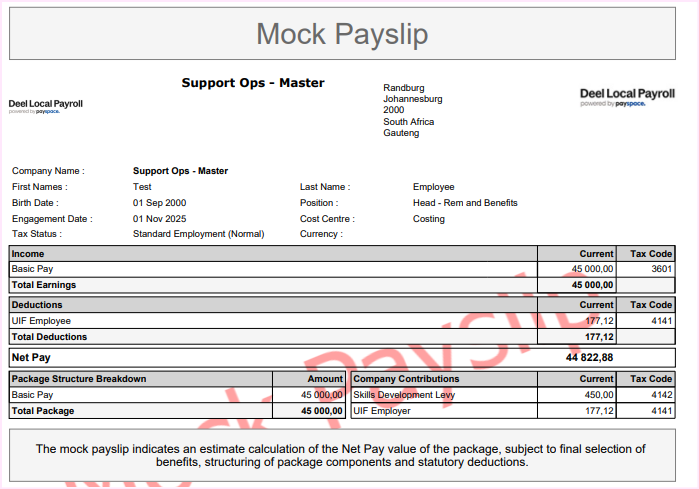Viewport: 699px width, 489px height.
Task: Select the Skills Development Levy row label
Action: tap(404, 395)
